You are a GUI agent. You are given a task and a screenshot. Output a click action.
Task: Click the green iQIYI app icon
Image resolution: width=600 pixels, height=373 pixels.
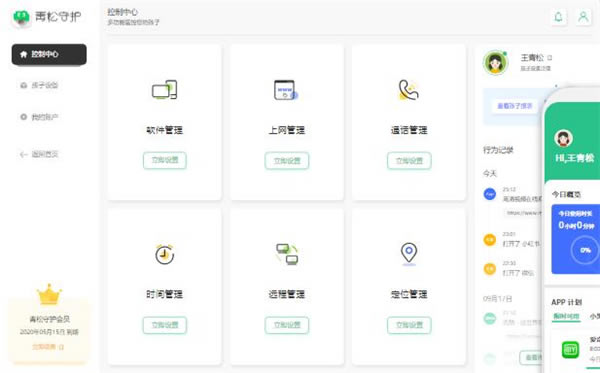pos(570,349)
